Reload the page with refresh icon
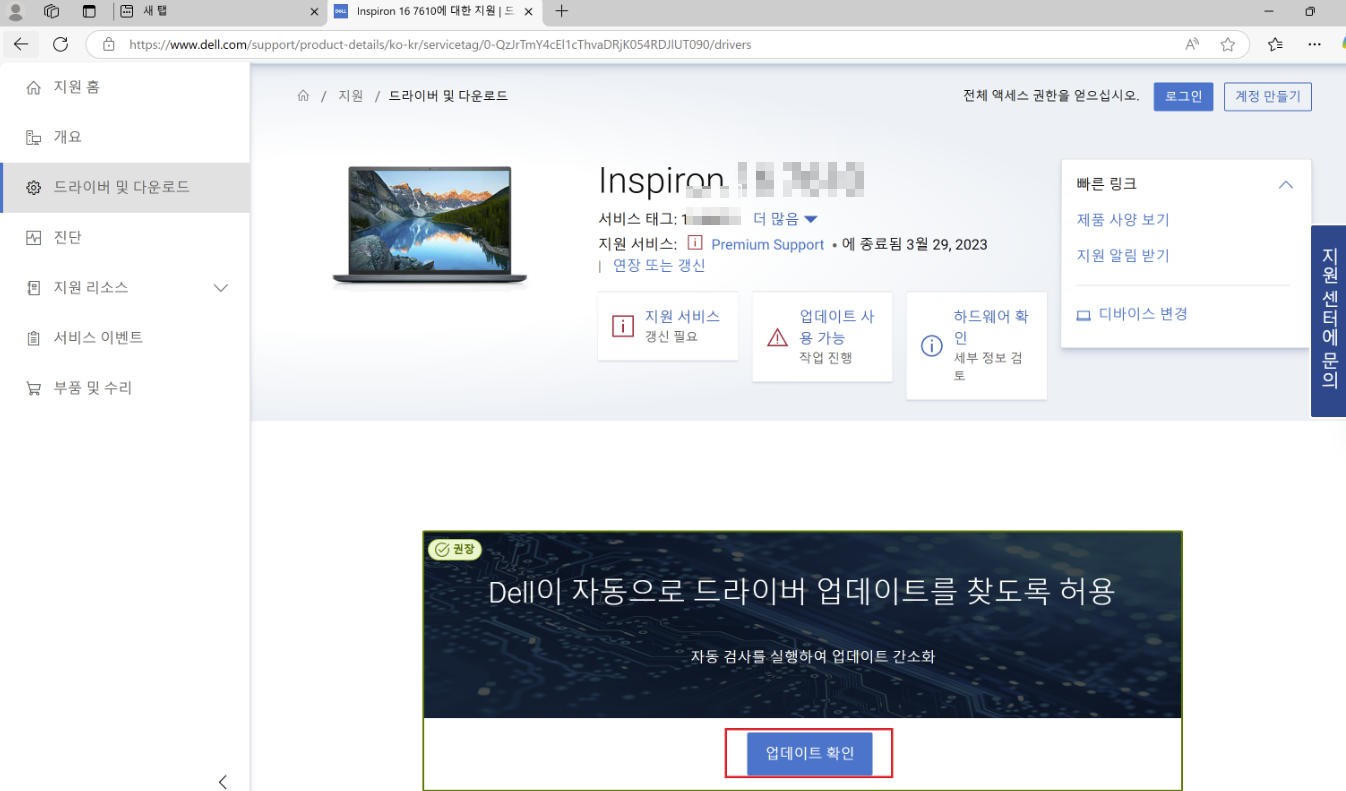Viewport: 1346px width, 791px height. (60, 44)
